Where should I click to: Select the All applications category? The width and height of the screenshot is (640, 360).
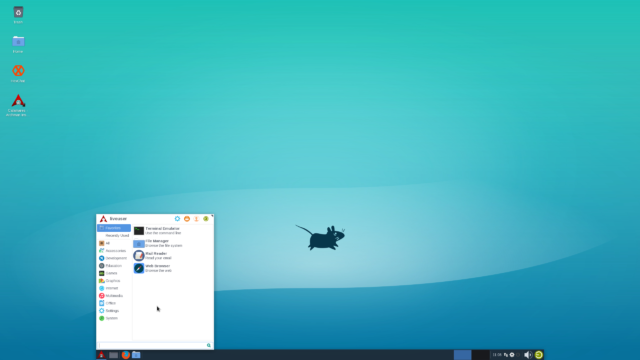pos(114,243)
